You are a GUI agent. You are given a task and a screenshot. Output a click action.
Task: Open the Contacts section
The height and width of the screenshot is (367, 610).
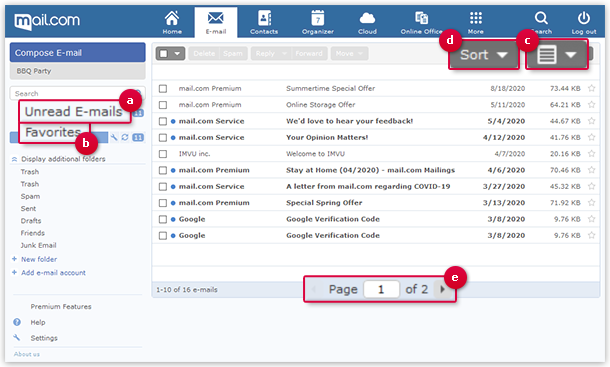264,23
